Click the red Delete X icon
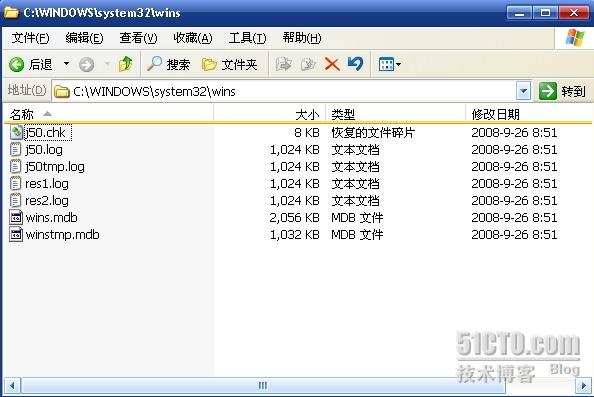This screenshot has width=594, height=397. pos(332,64)
